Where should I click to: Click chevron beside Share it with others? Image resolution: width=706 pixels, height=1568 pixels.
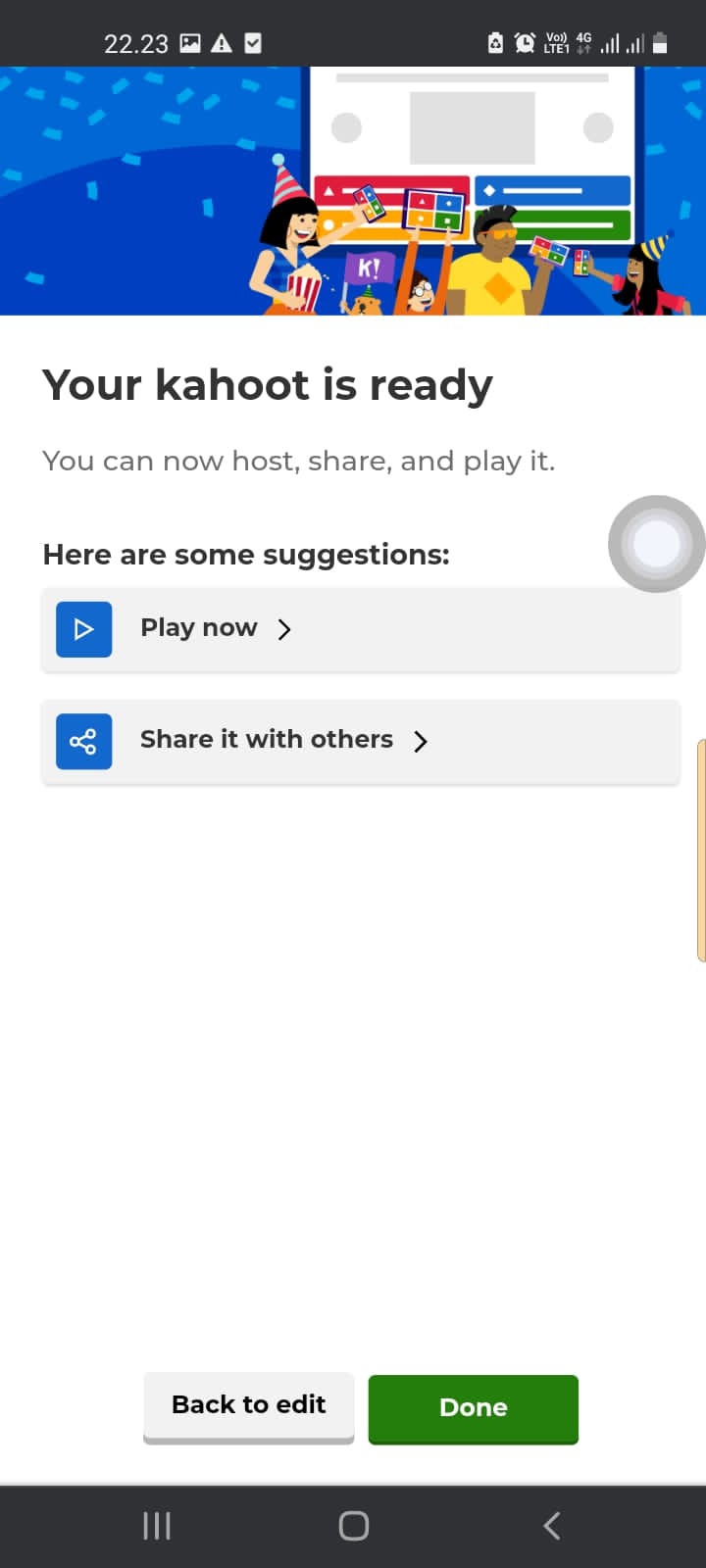point(421,741)
